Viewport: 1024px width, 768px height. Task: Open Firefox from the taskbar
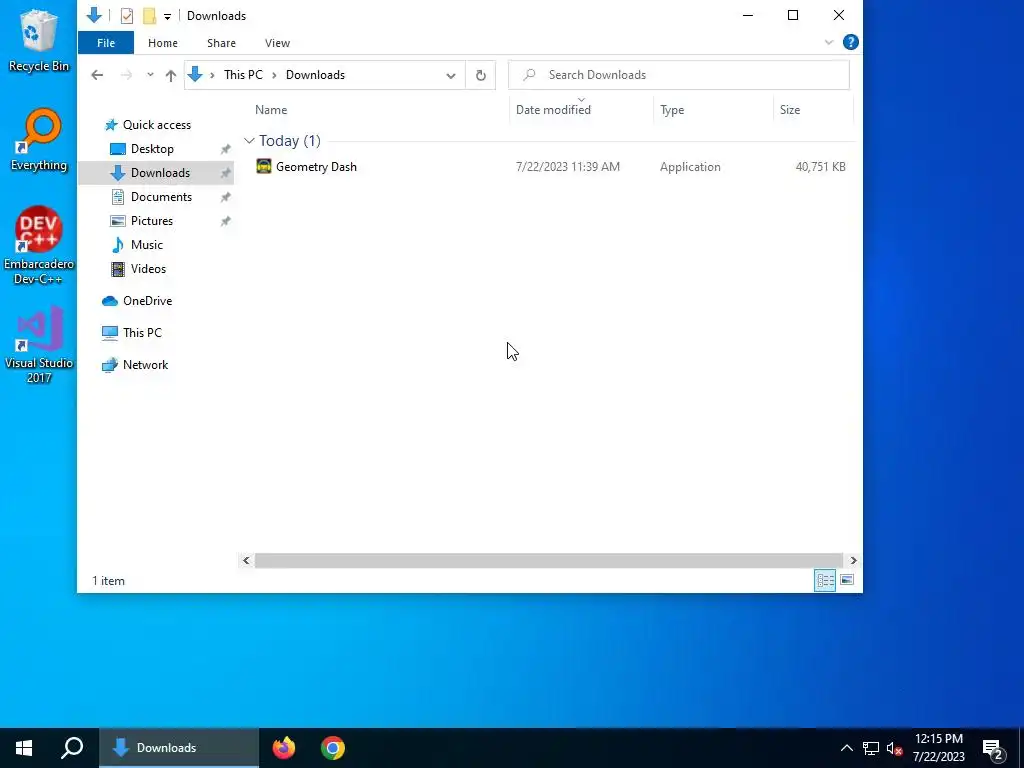click(283, 748)
